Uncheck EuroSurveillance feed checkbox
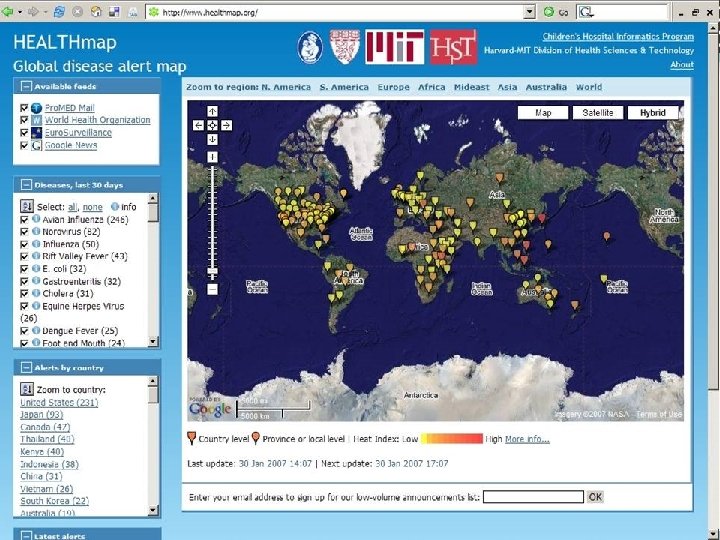 [24, 133]
